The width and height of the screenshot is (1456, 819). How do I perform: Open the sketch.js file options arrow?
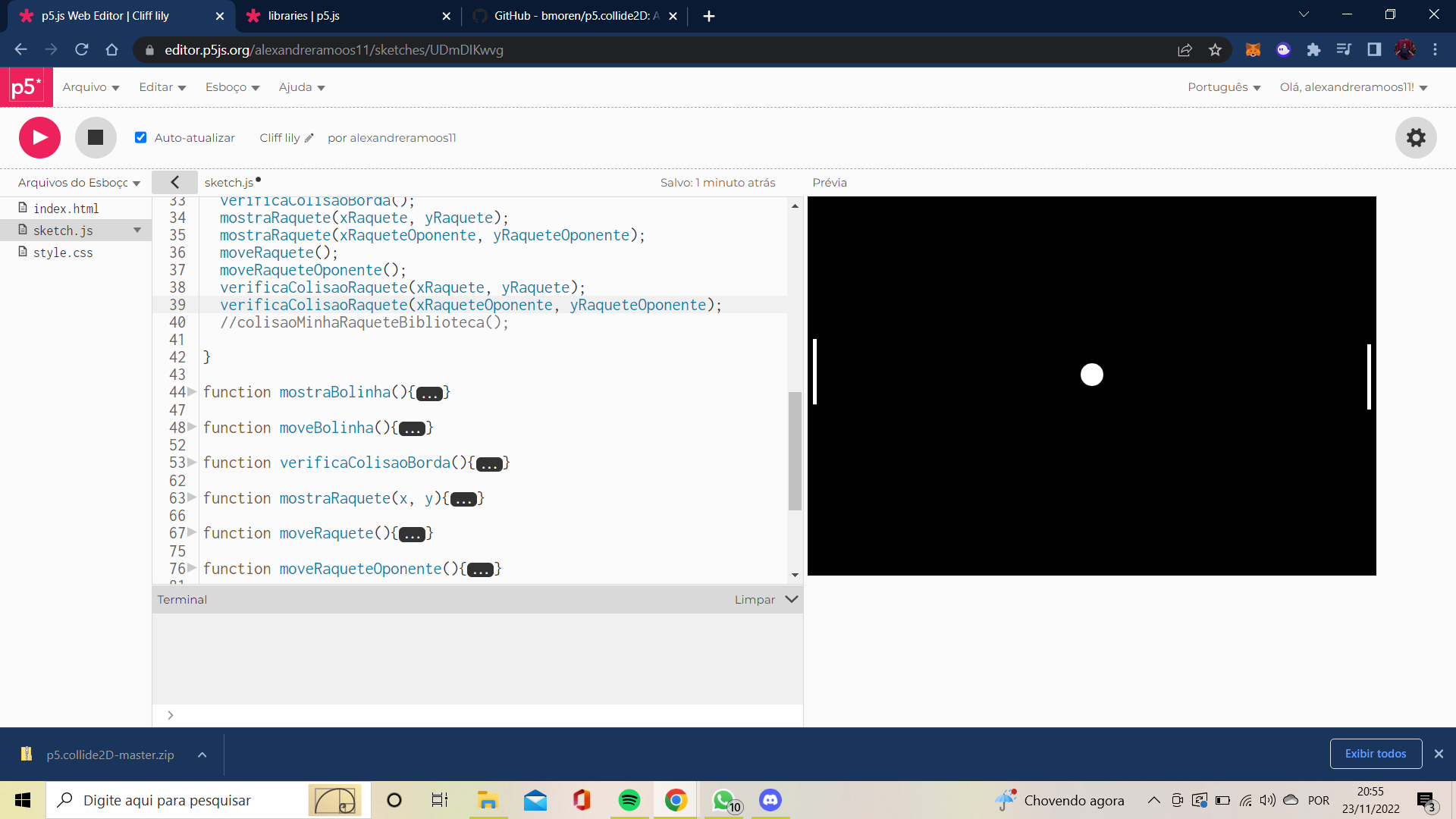click(137, 230)
